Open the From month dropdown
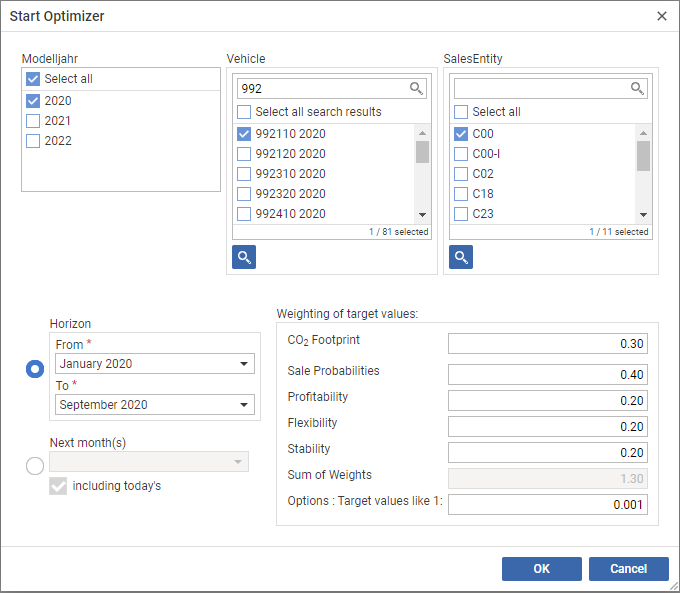 click(x=246, y=364)
